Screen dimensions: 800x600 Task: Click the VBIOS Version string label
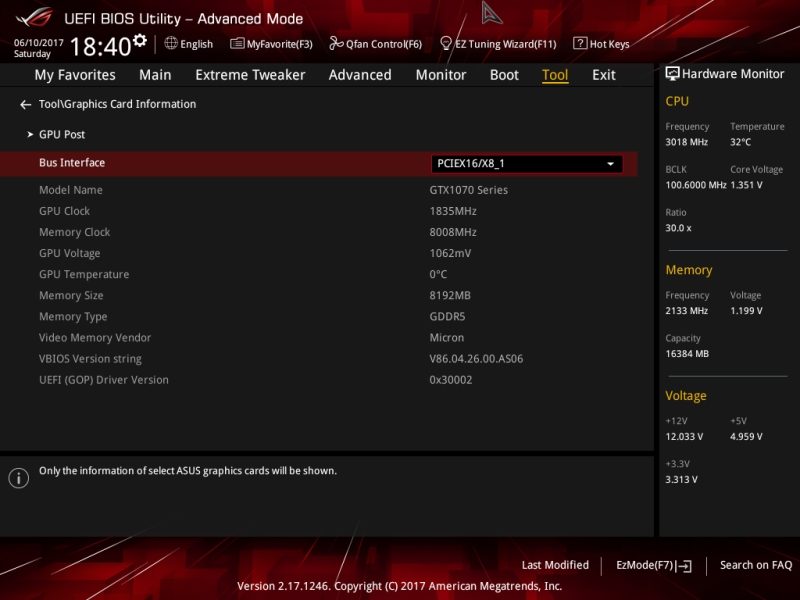click(90, 359)
